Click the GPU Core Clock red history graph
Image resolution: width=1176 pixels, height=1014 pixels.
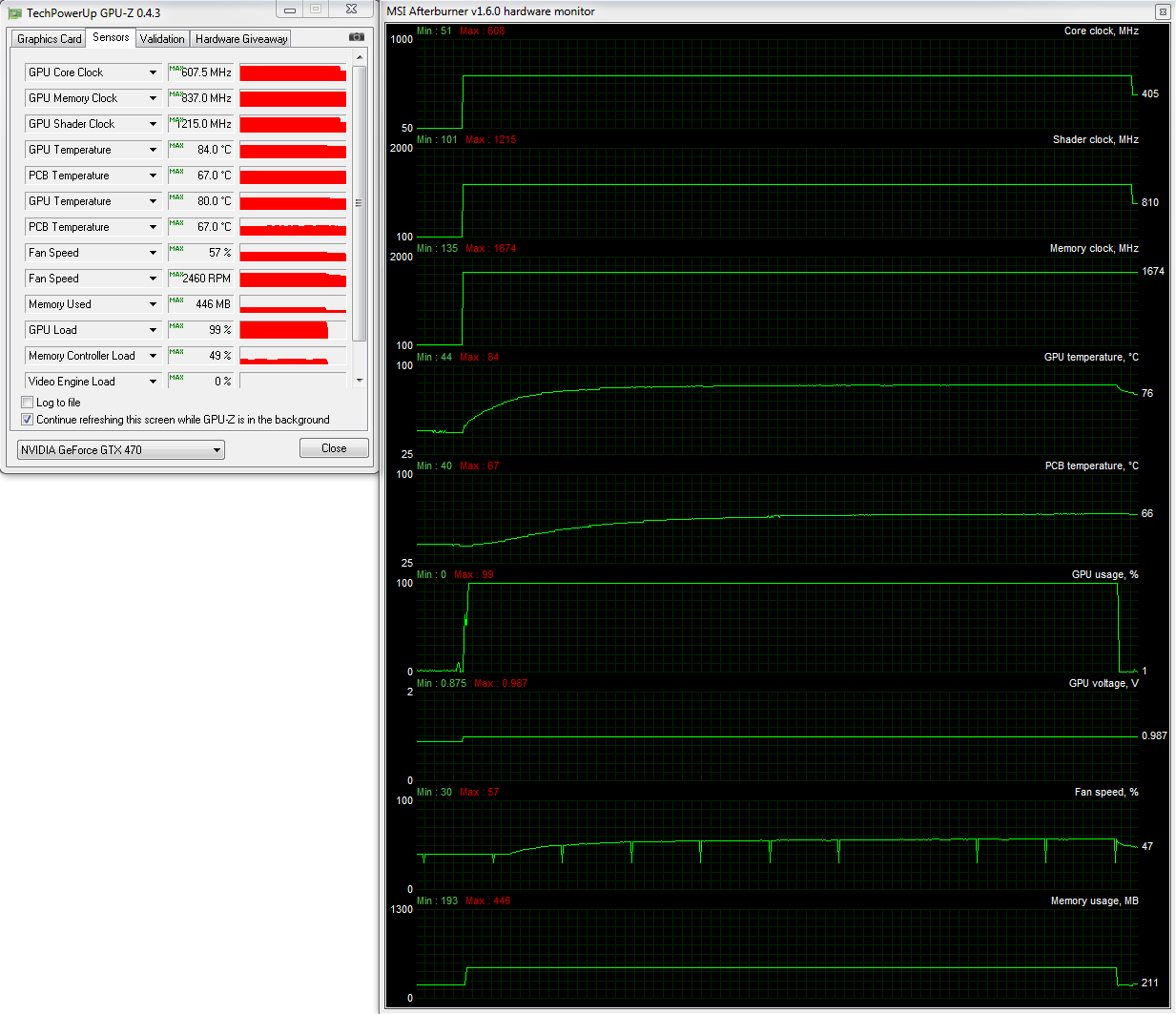pyautogui.click(x=293, y=72)
